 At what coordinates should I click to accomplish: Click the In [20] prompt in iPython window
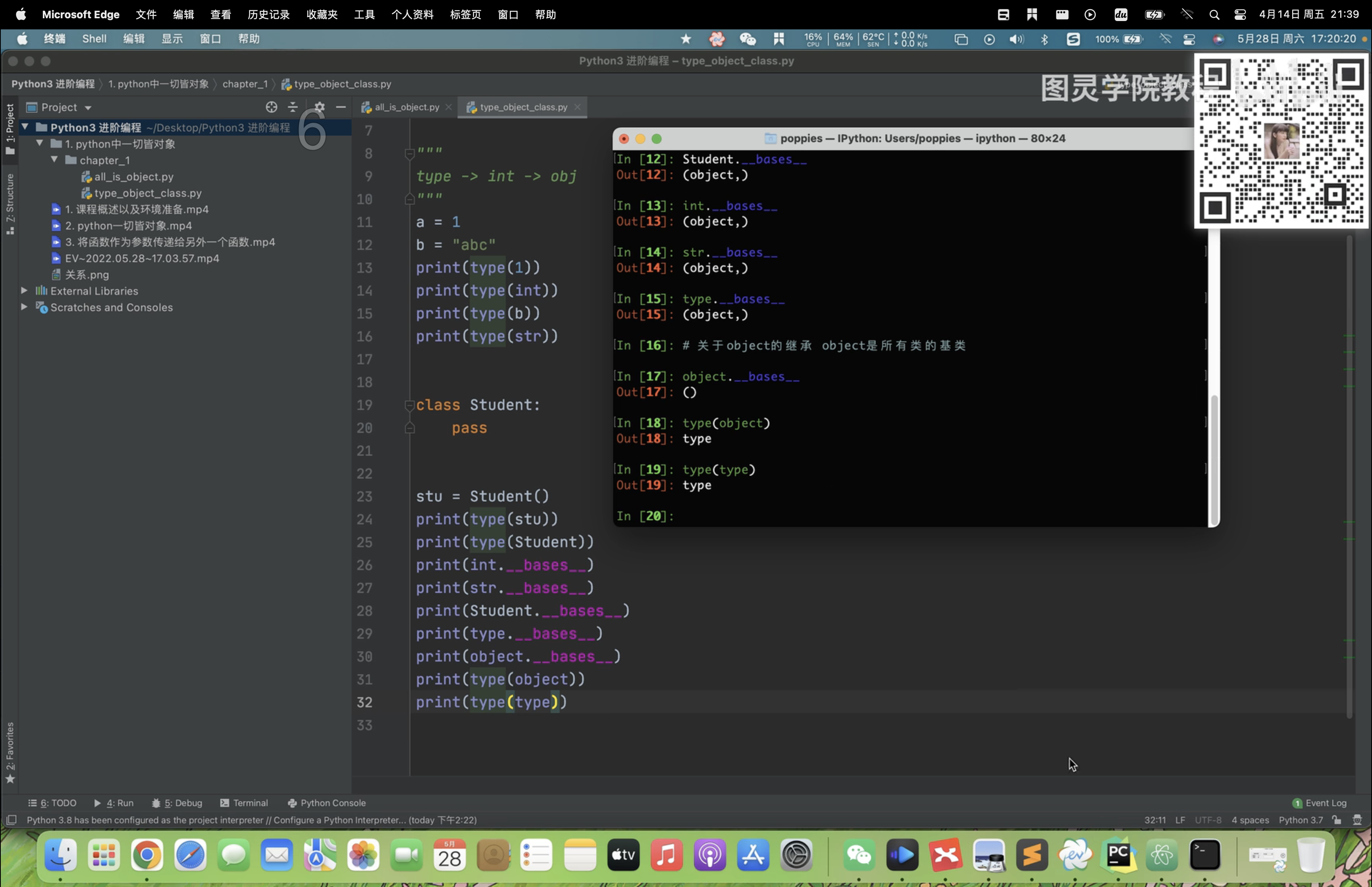(645, 516)
